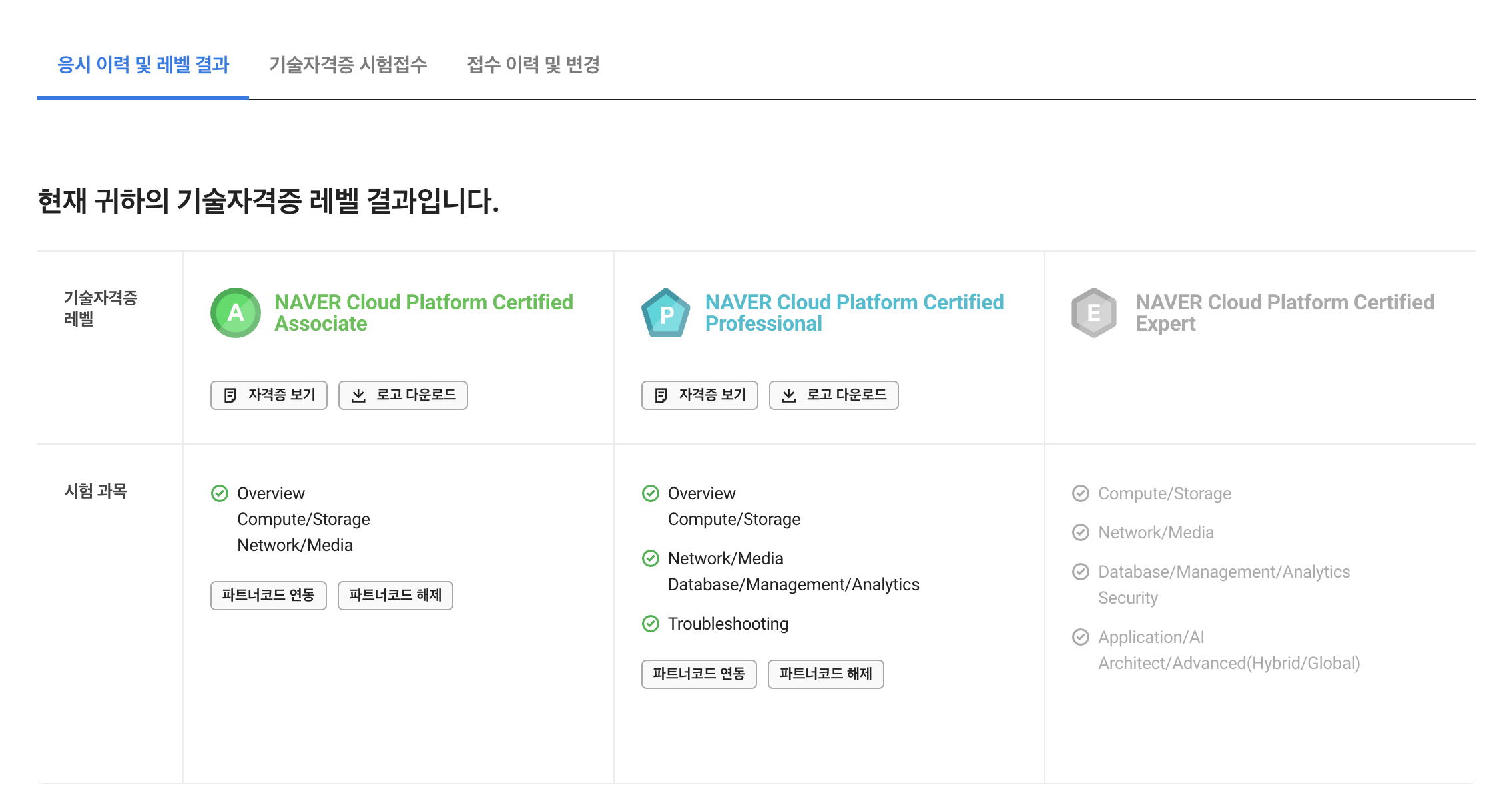1505x812 pixels.
Task: Click 파트너코드 연동 under Professional subjects
Action: tap(699, 674)
